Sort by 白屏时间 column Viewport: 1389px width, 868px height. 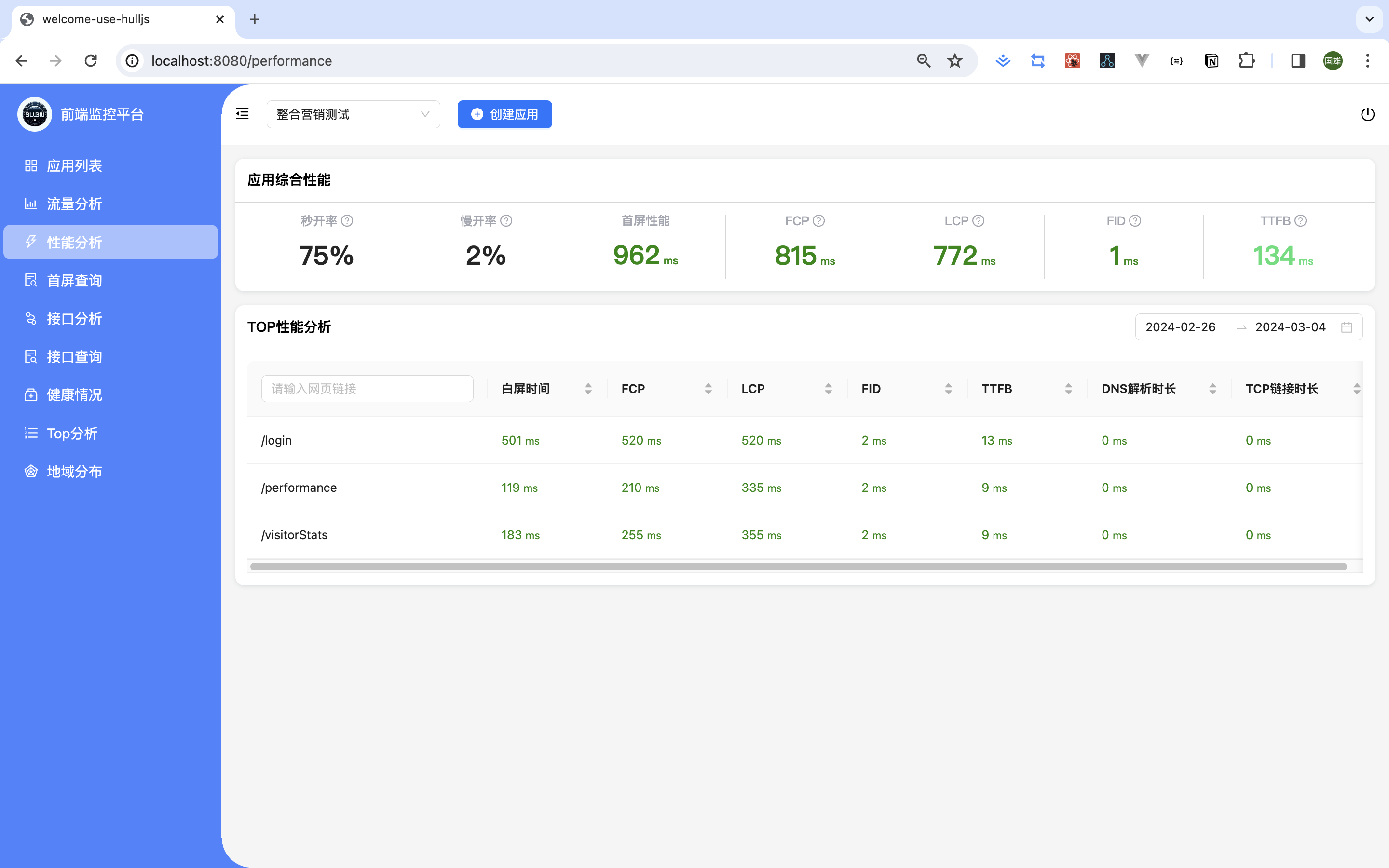[588, 389]
